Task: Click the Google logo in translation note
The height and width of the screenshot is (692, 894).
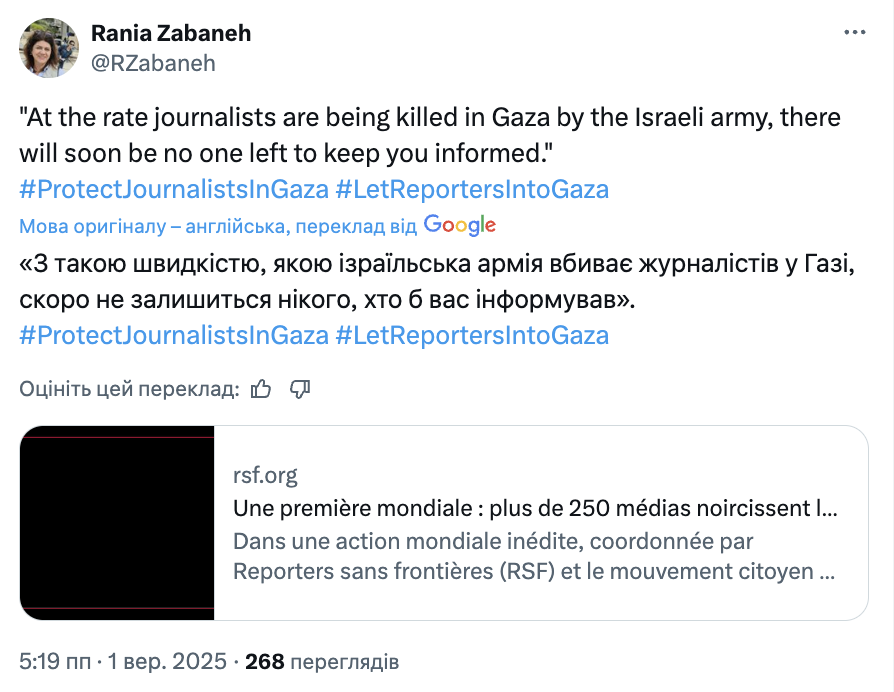Action: 459,225
